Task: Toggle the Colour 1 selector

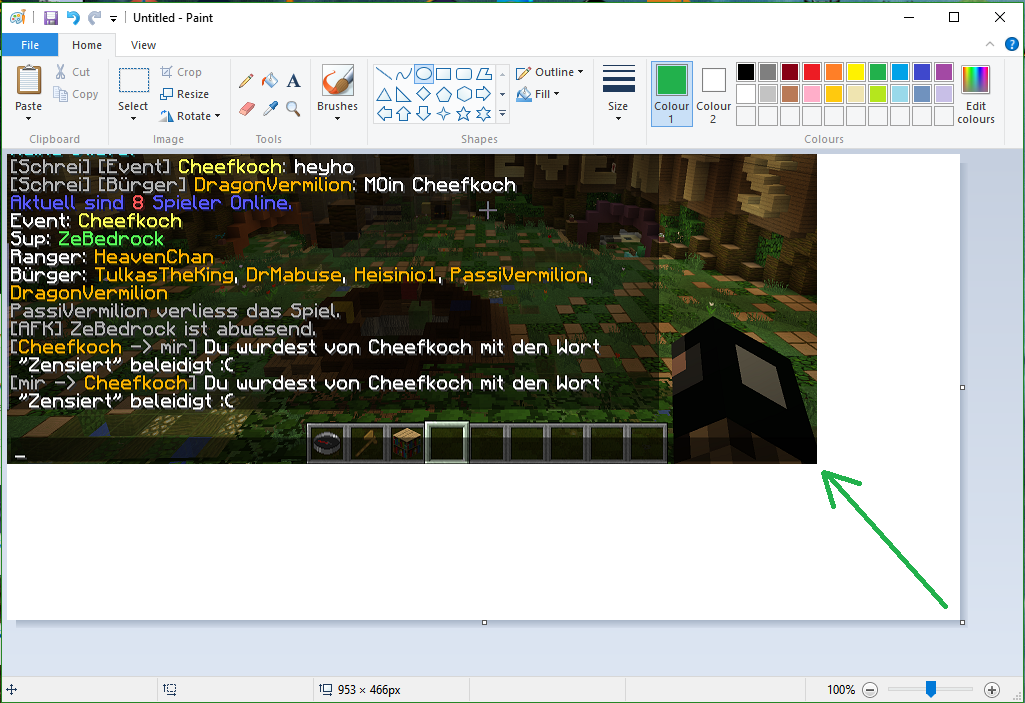Action: click(671, 93)
